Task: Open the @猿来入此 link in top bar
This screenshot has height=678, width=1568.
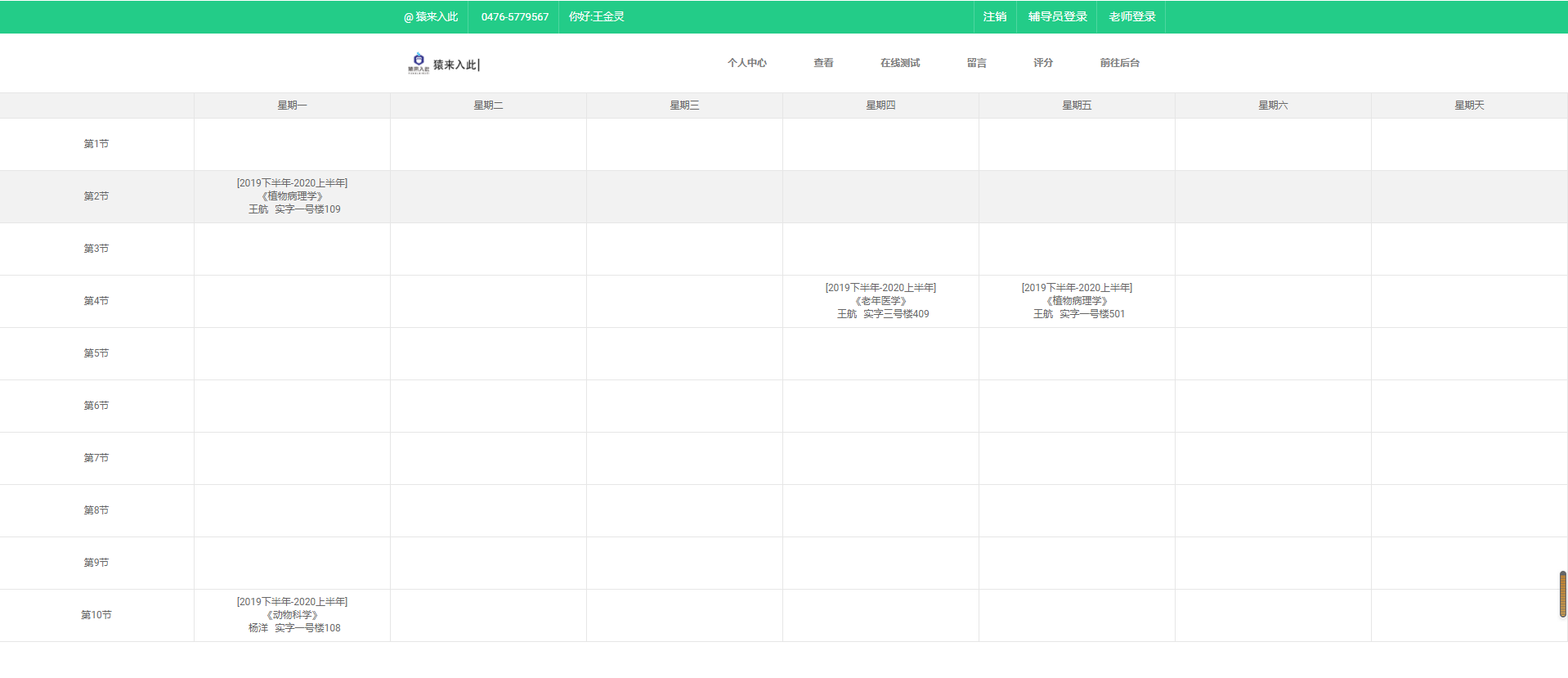Action: (x=431, y=16)
